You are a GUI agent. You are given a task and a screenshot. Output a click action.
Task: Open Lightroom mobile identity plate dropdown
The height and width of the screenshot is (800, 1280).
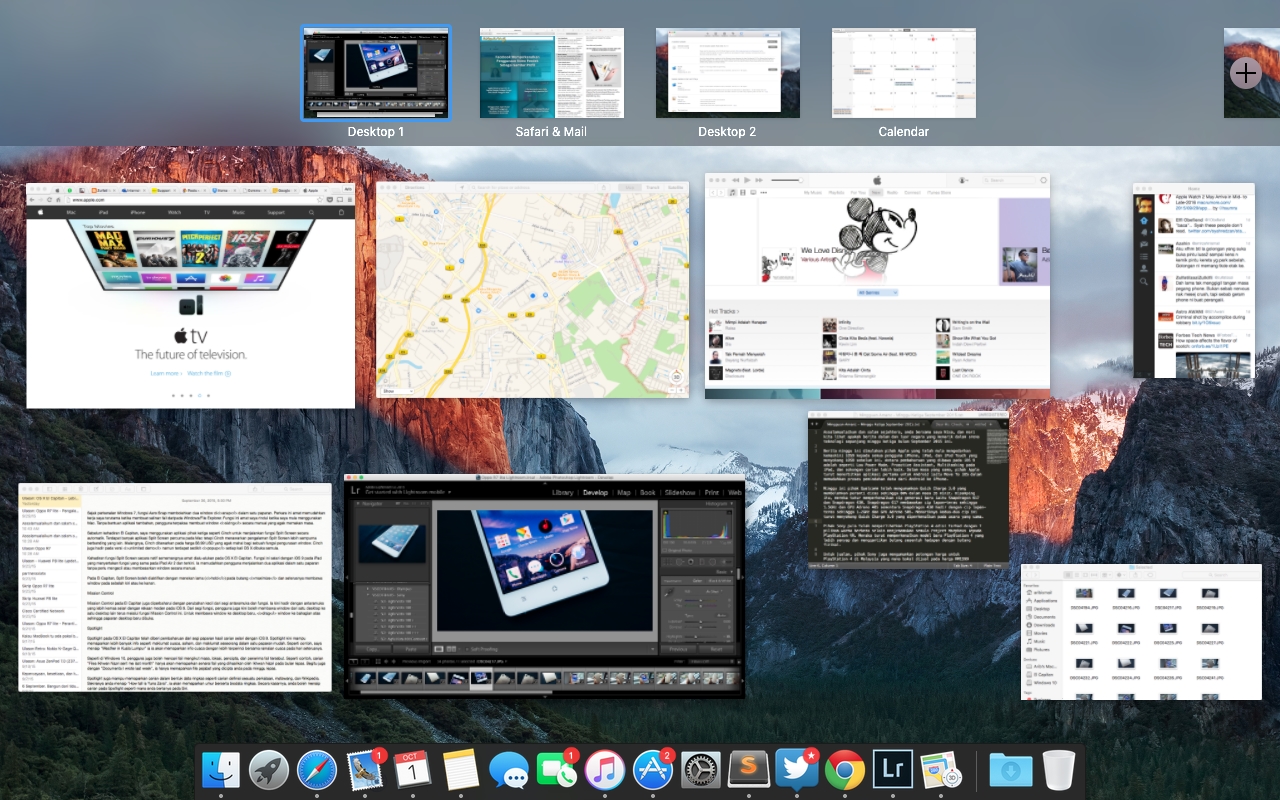pos(449,492)
